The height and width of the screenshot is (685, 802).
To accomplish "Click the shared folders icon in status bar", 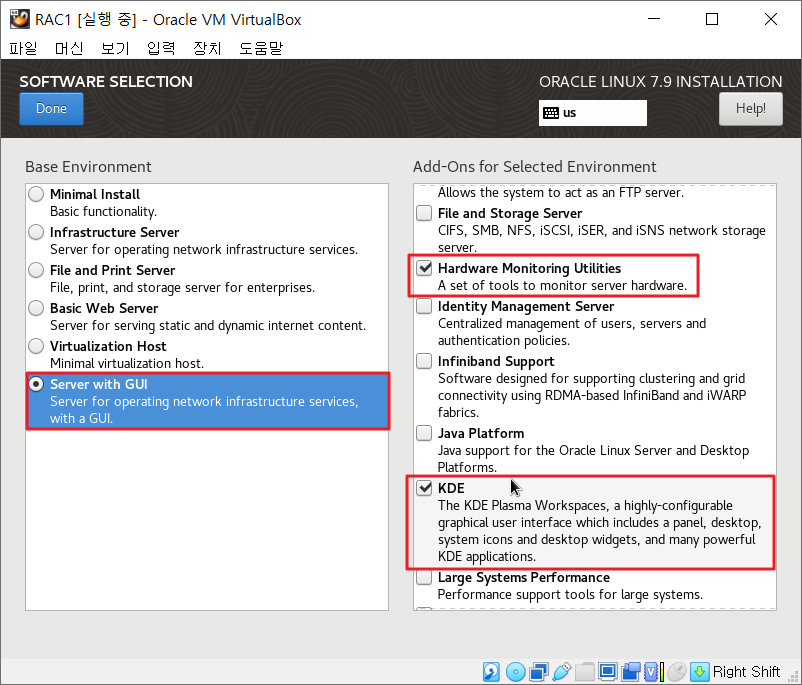I will tap(584, 672).
